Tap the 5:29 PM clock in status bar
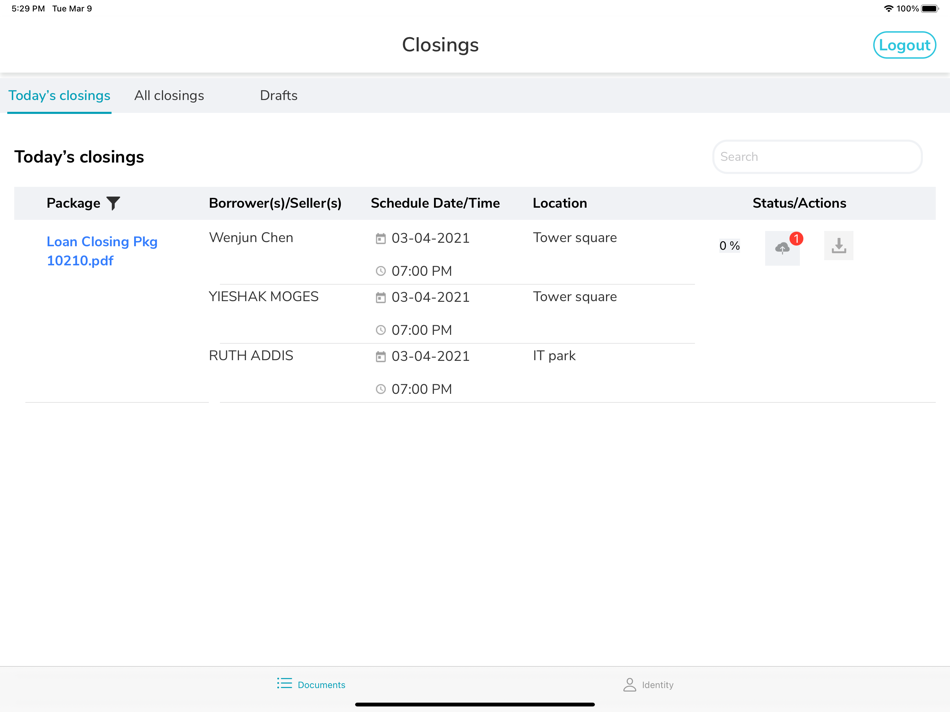950x712 pixels. (28, 8)
